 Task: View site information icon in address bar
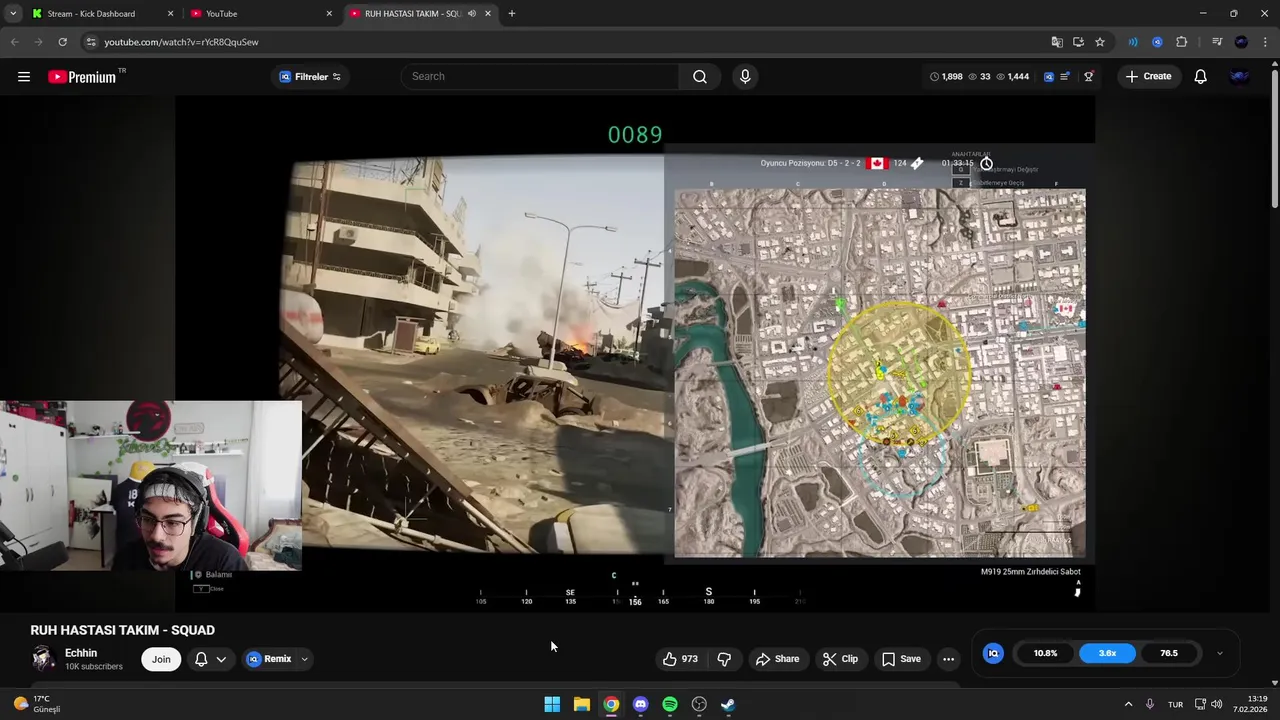coord(91,42)
